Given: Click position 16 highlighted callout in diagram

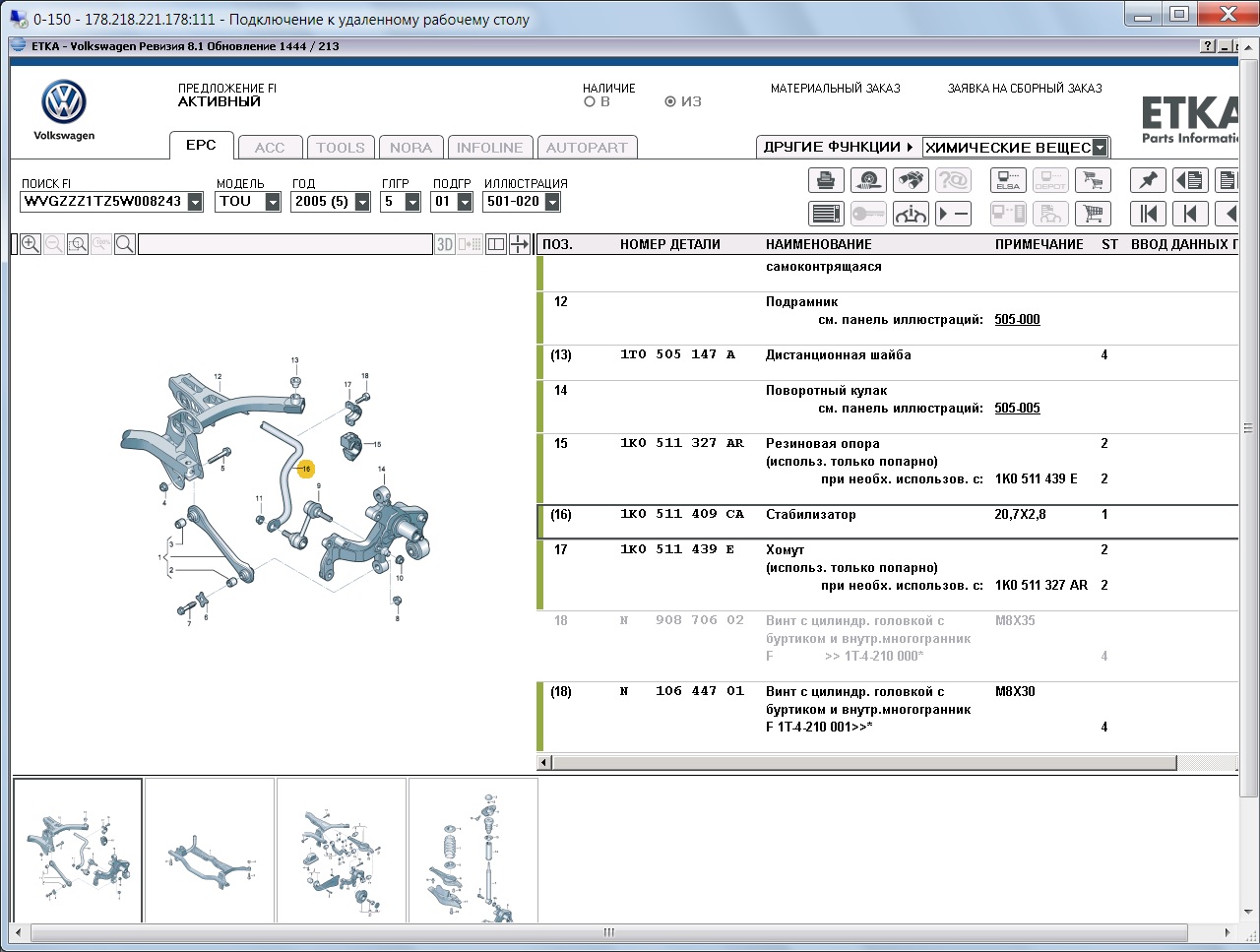Looking at the screenshot, I should [x=306, y=470].
